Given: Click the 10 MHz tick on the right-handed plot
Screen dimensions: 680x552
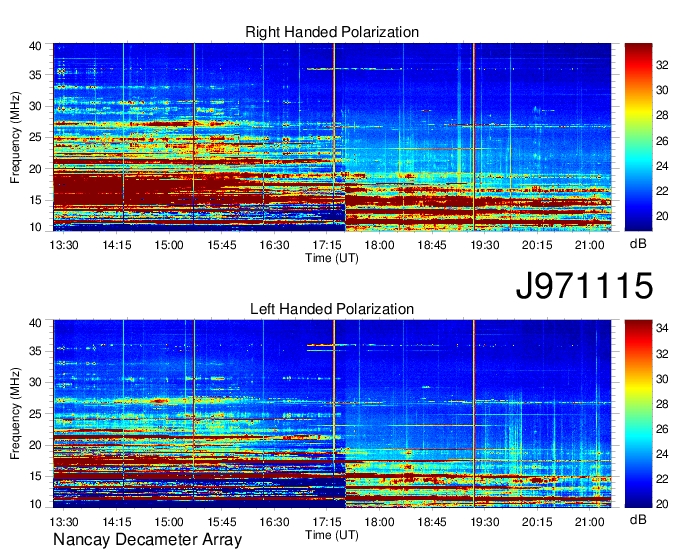Looking at the screenshot, I should (35, 227).
